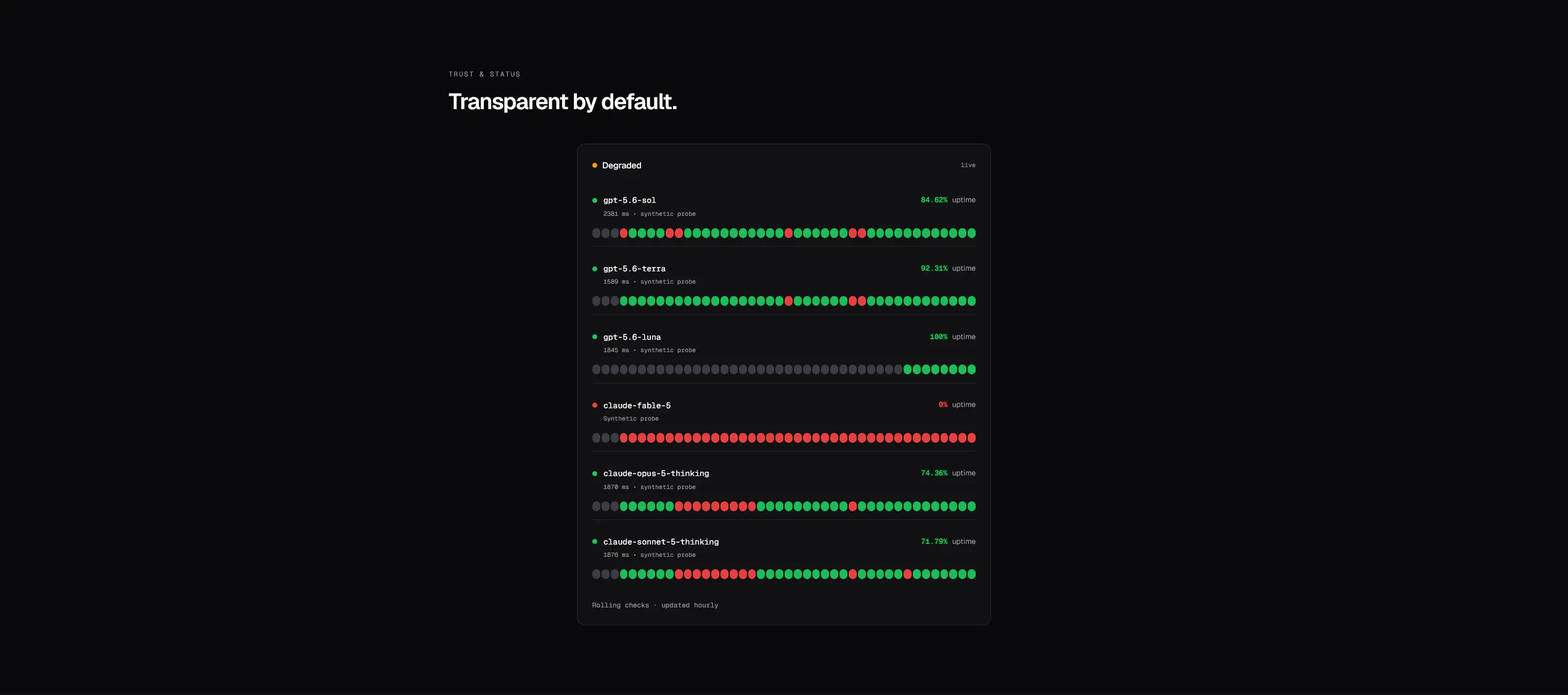Click the green dot beside gpt-5.6-sol
Screen dimensions: 1568x695
click(595, 200)
